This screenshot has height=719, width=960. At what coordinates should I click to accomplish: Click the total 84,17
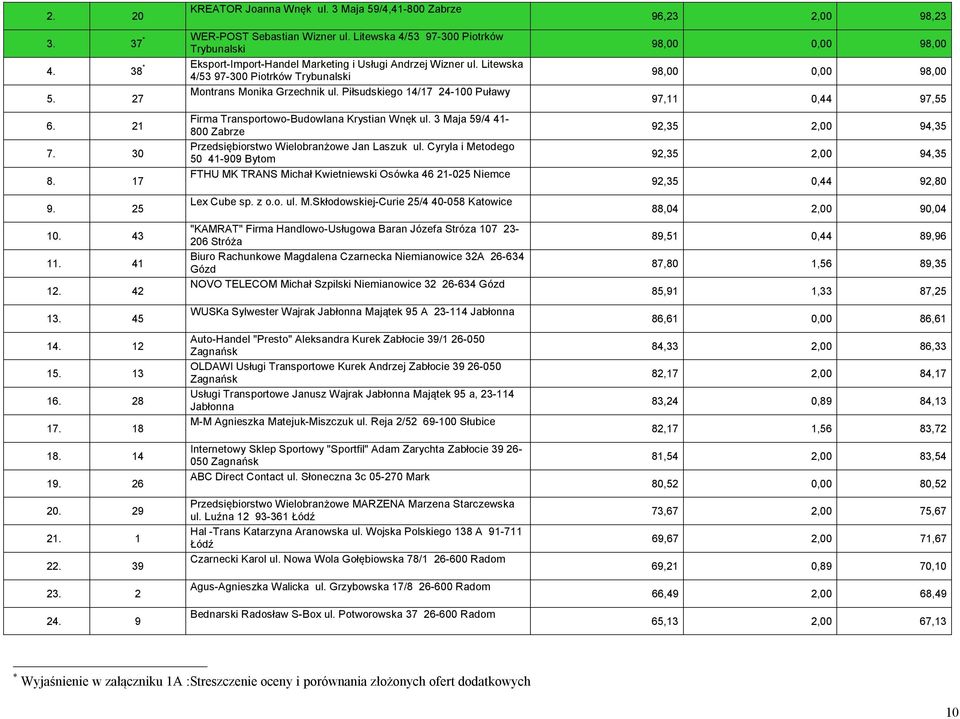tap(932, 374)
